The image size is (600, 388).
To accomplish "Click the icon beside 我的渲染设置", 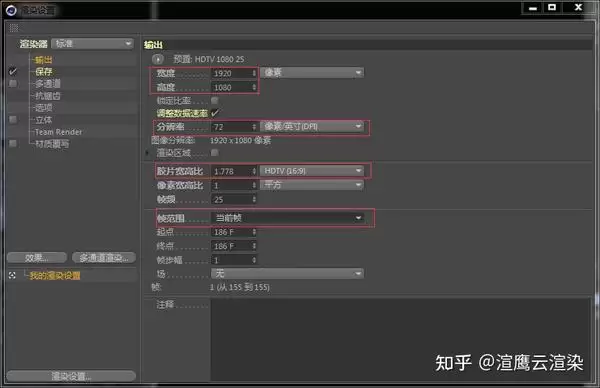I will tap(12, 276).
